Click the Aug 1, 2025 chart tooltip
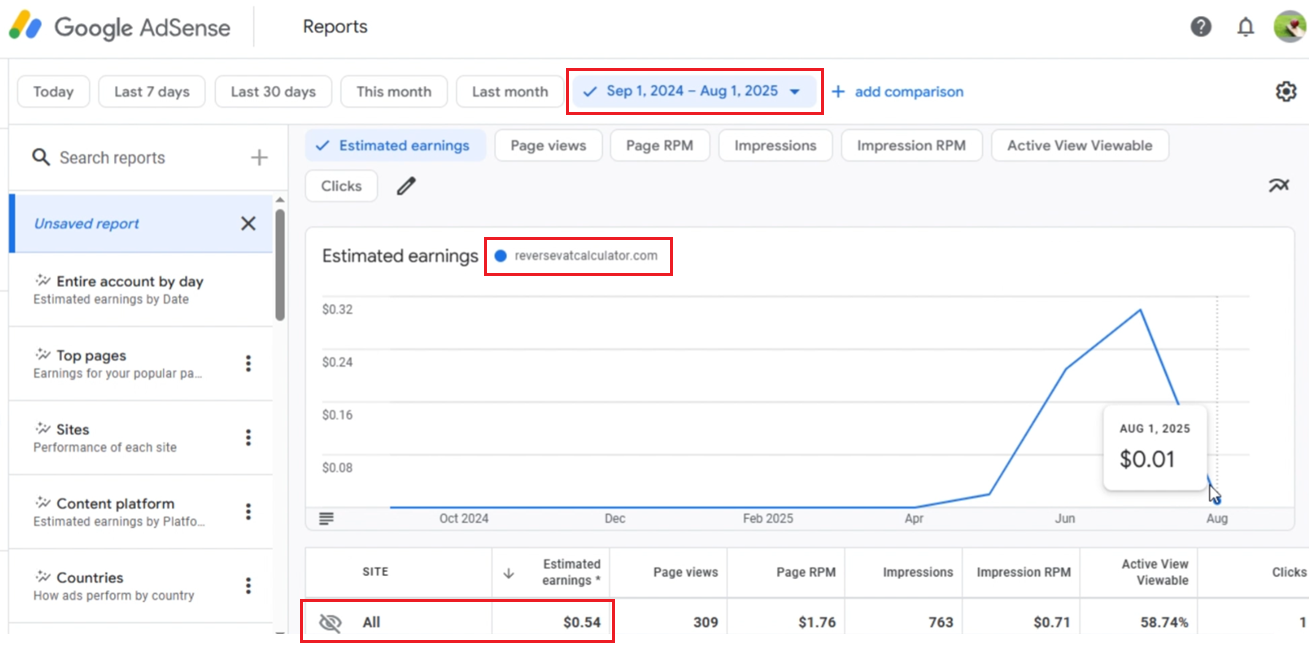 [x=1155, y=447]
